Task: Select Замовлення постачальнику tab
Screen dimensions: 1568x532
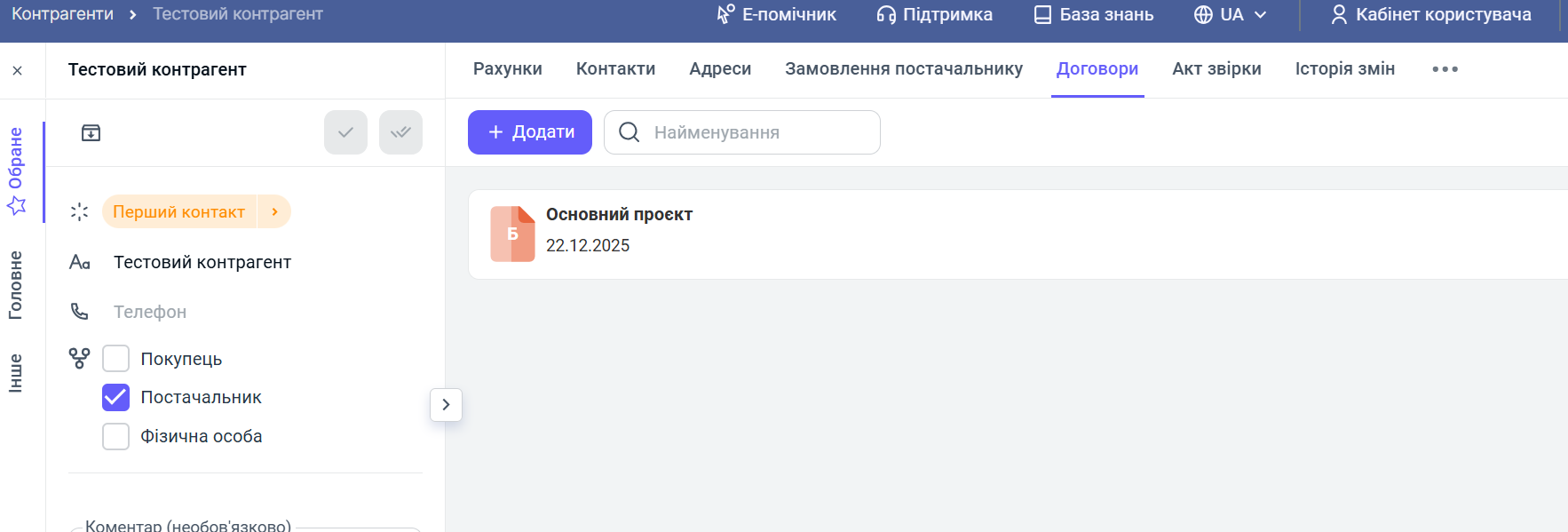Action: point(904,69)
